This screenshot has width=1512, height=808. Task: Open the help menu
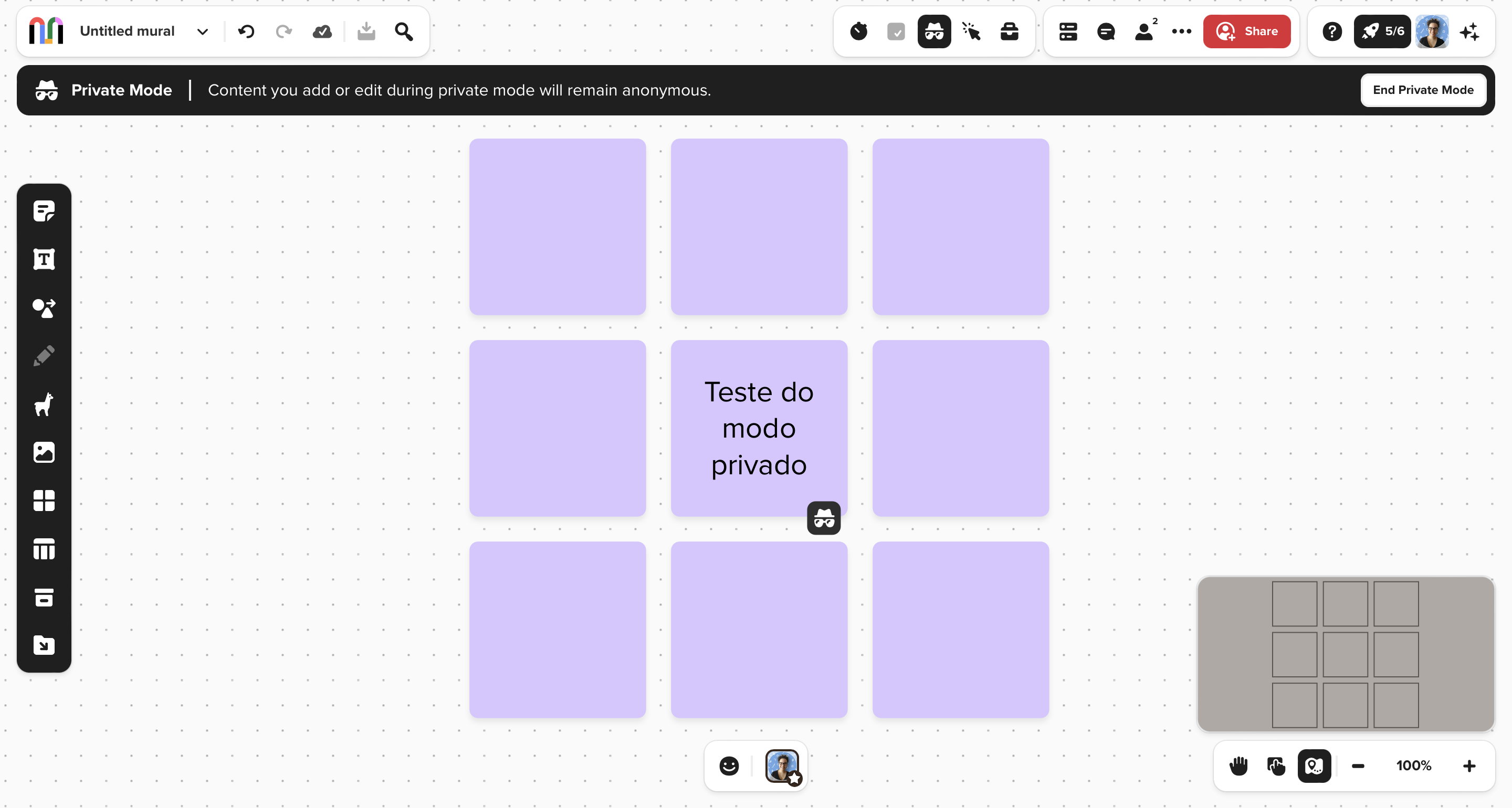pyautogui.click(x=1331, y=31)
